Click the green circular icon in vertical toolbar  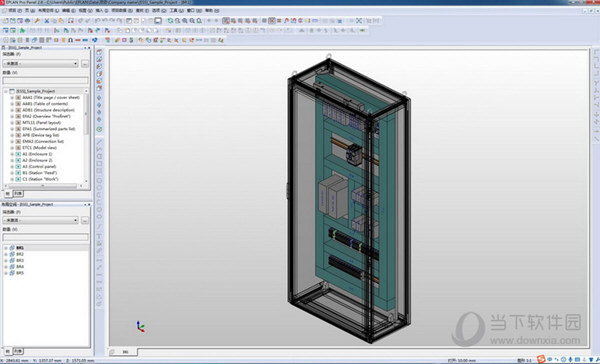coord(99,129)
